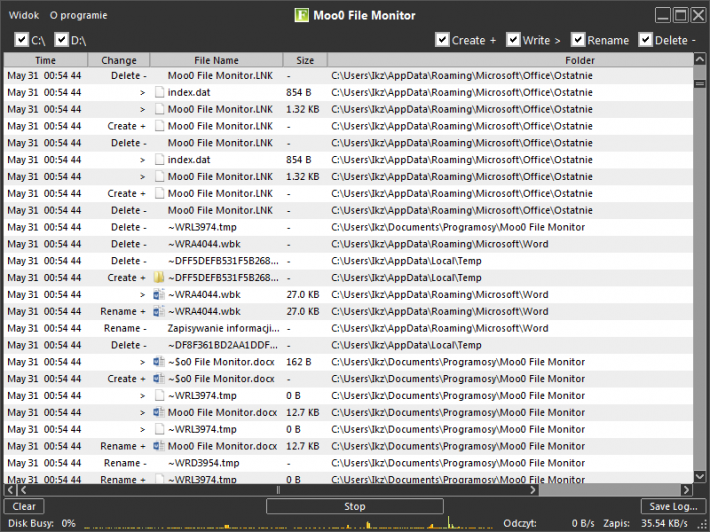Open the O programie menu

(78, 15)
